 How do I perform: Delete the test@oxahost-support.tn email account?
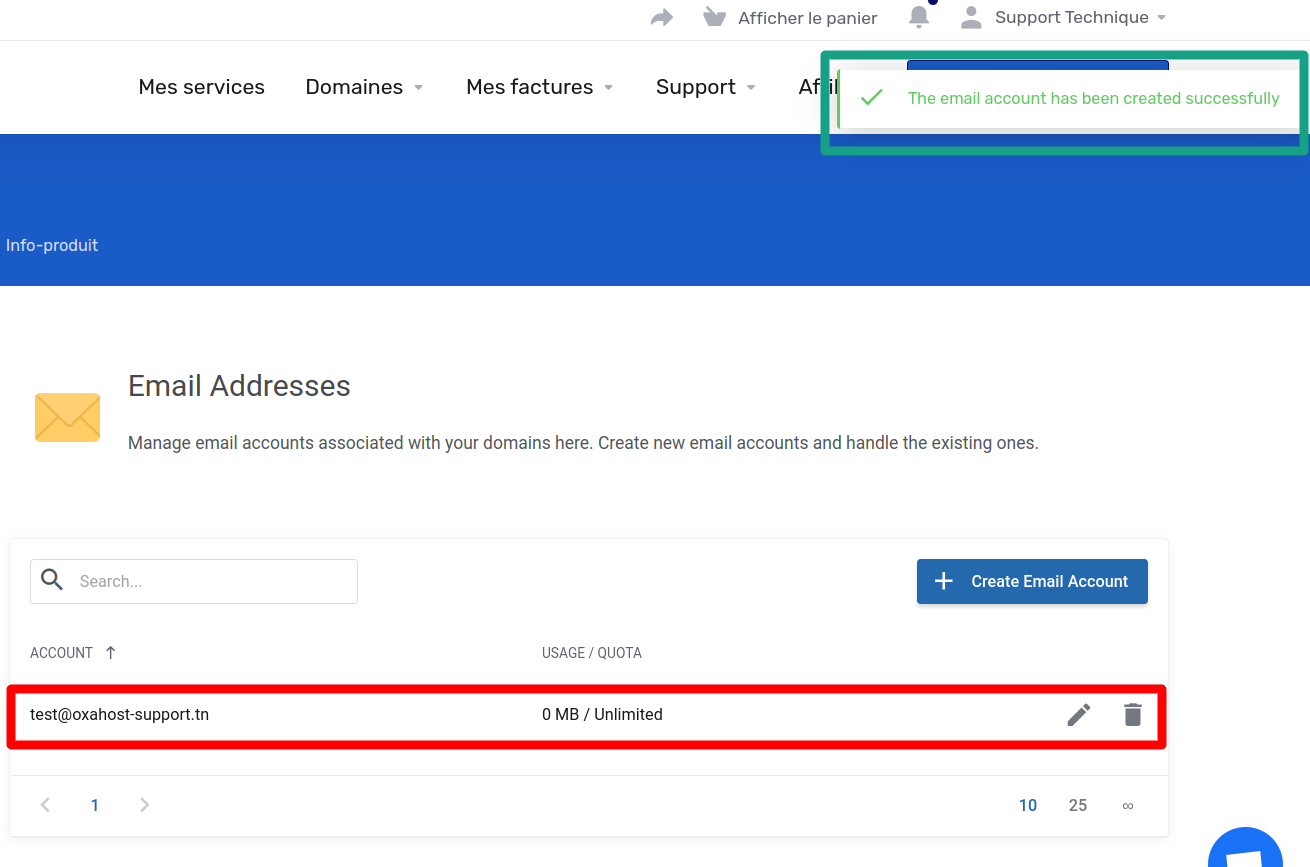coord(1132,714)
